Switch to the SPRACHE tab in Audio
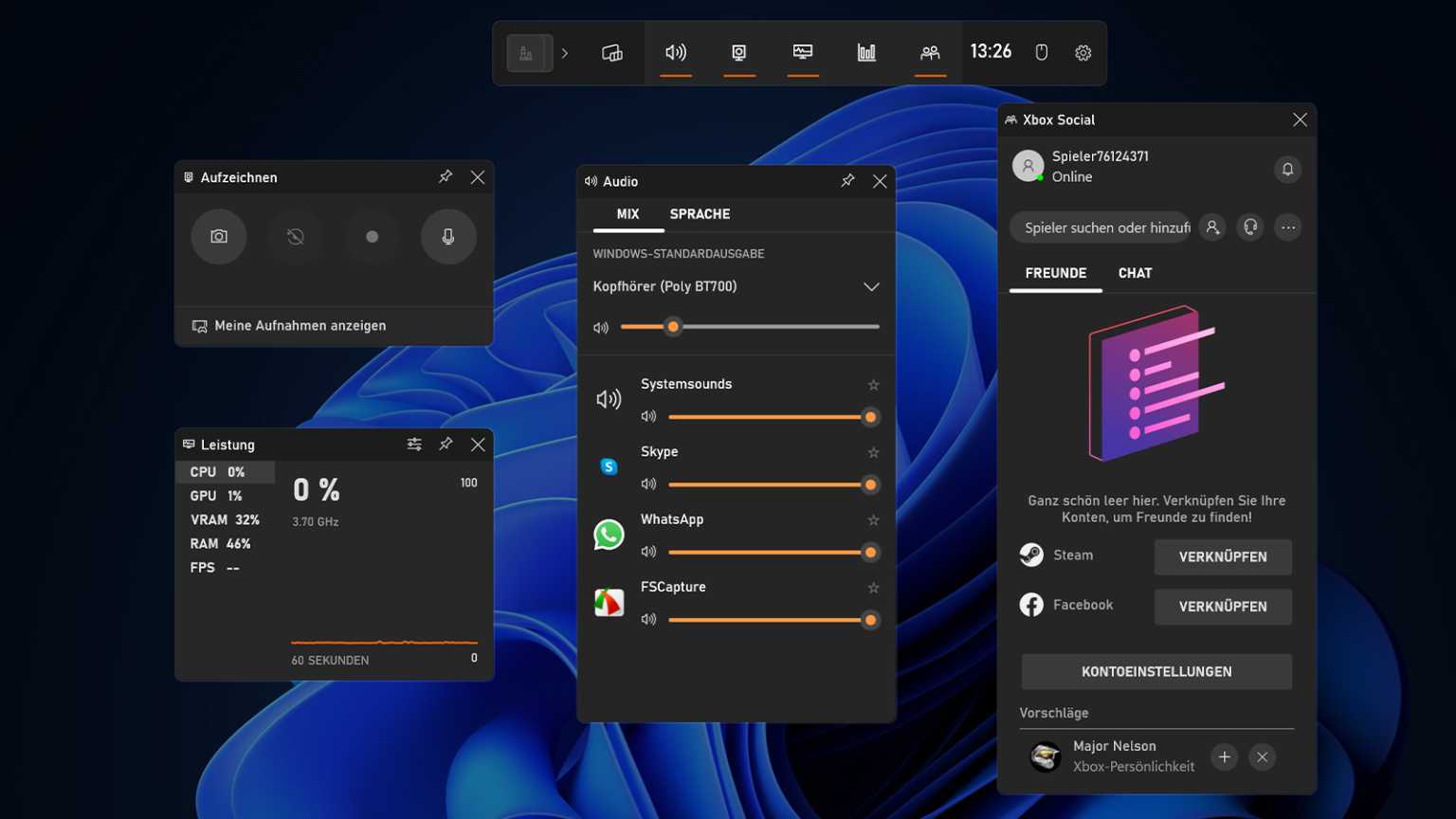The width and height of the screenshot is (1456, 819). pos(700,214)
